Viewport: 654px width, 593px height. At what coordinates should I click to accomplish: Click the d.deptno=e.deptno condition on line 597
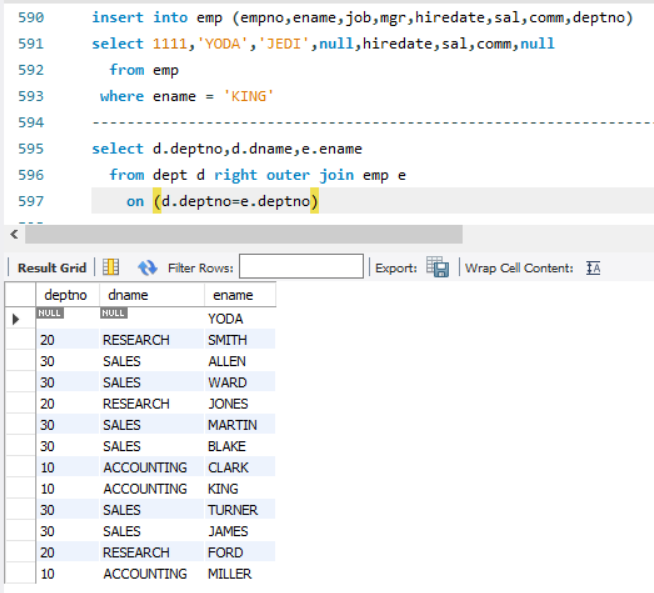pos(236,201)
